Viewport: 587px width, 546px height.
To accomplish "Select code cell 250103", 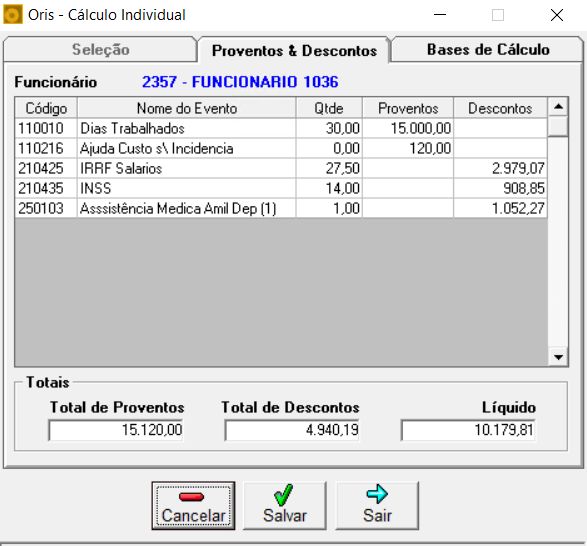I will 46,208.
